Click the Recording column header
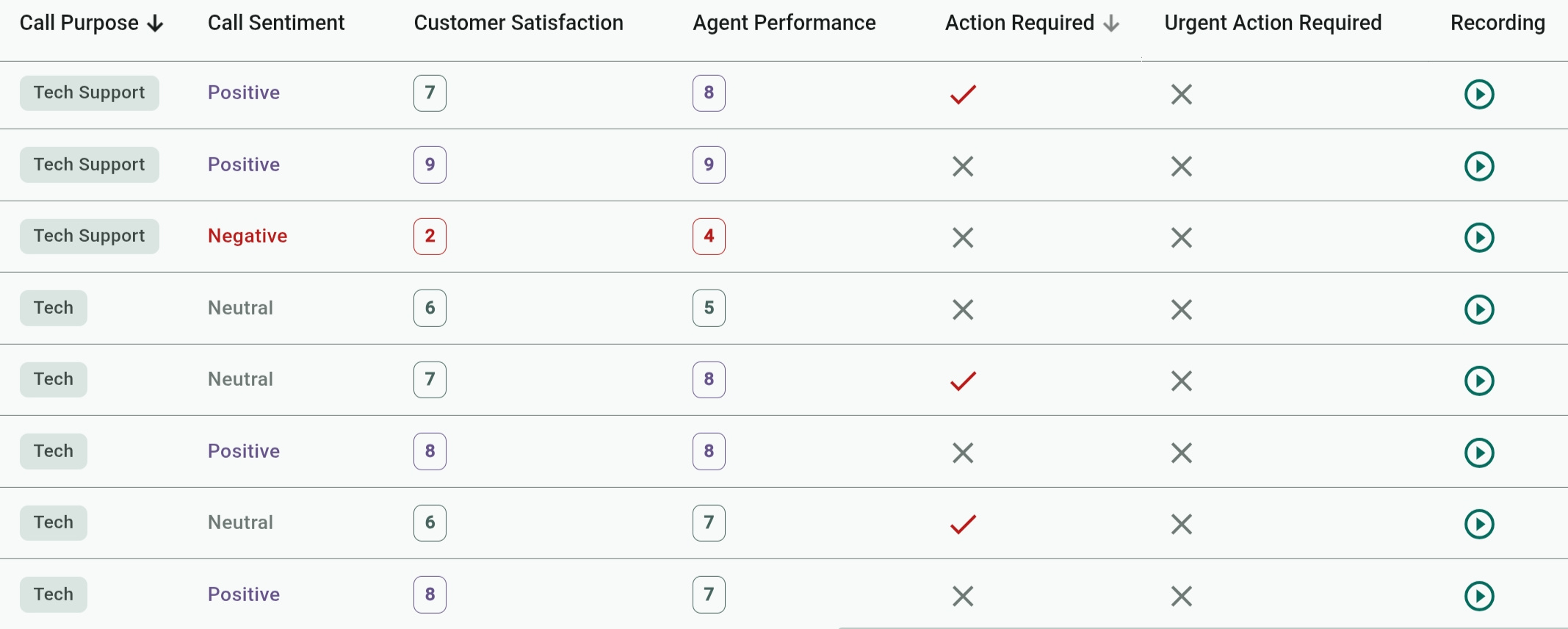 pos(1497,23)
